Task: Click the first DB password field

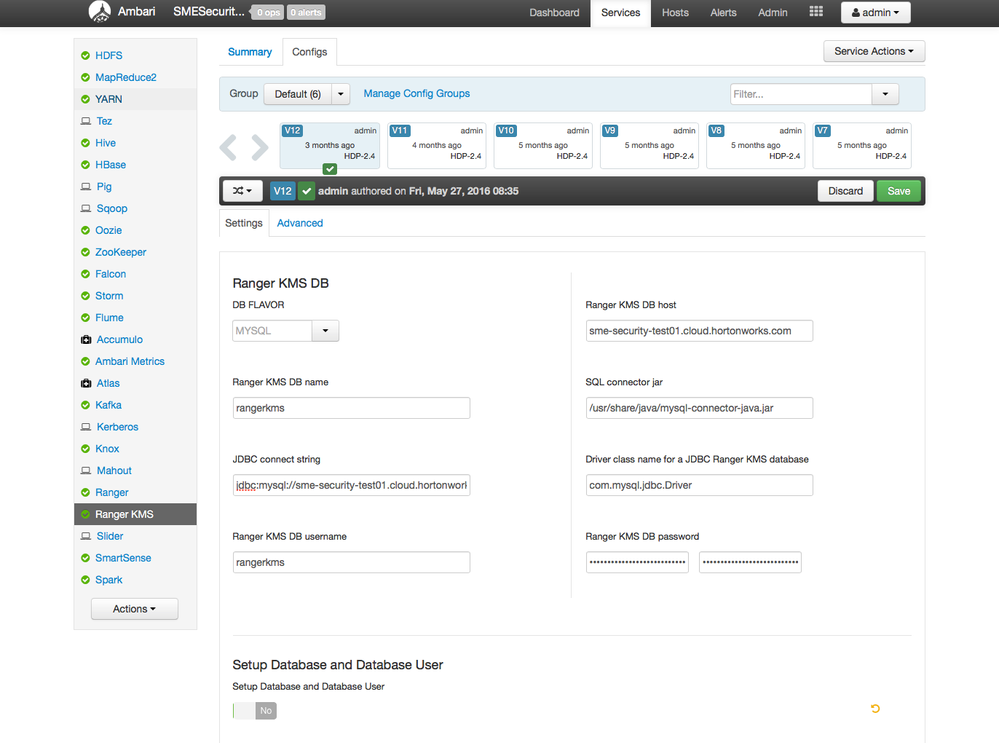Action: click(x=637, y=562)
